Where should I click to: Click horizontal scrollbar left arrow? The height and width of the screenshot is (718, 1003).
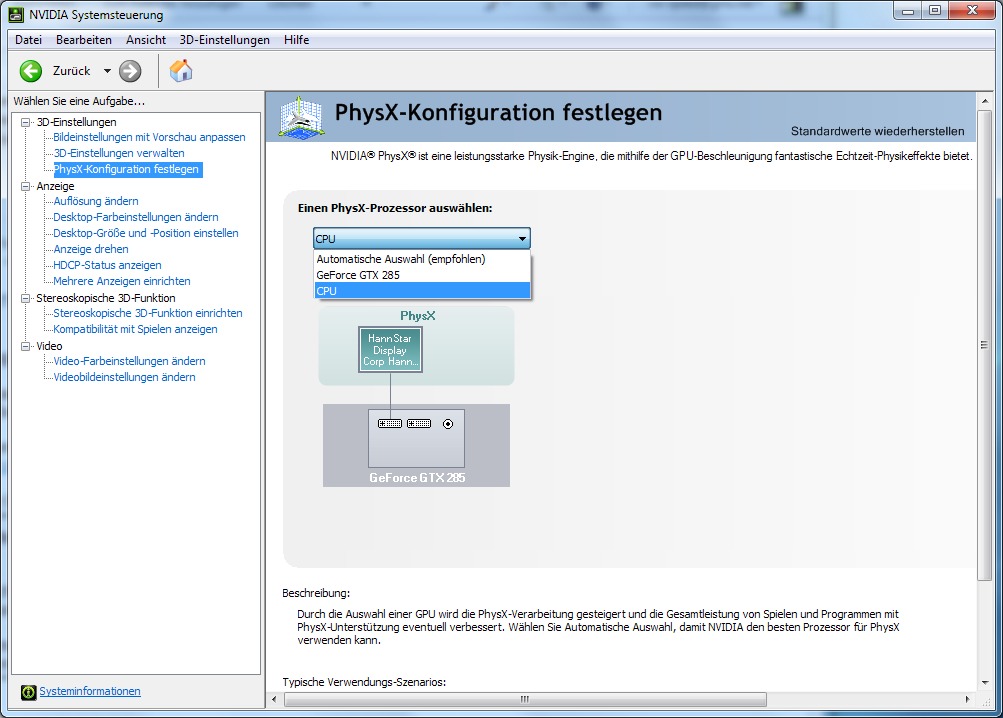(x=274, y=699)
